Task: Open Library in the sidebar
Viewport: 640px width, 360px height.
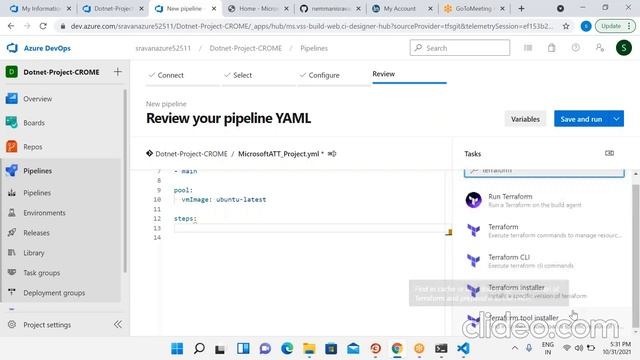Action: [x=33, y=253]
